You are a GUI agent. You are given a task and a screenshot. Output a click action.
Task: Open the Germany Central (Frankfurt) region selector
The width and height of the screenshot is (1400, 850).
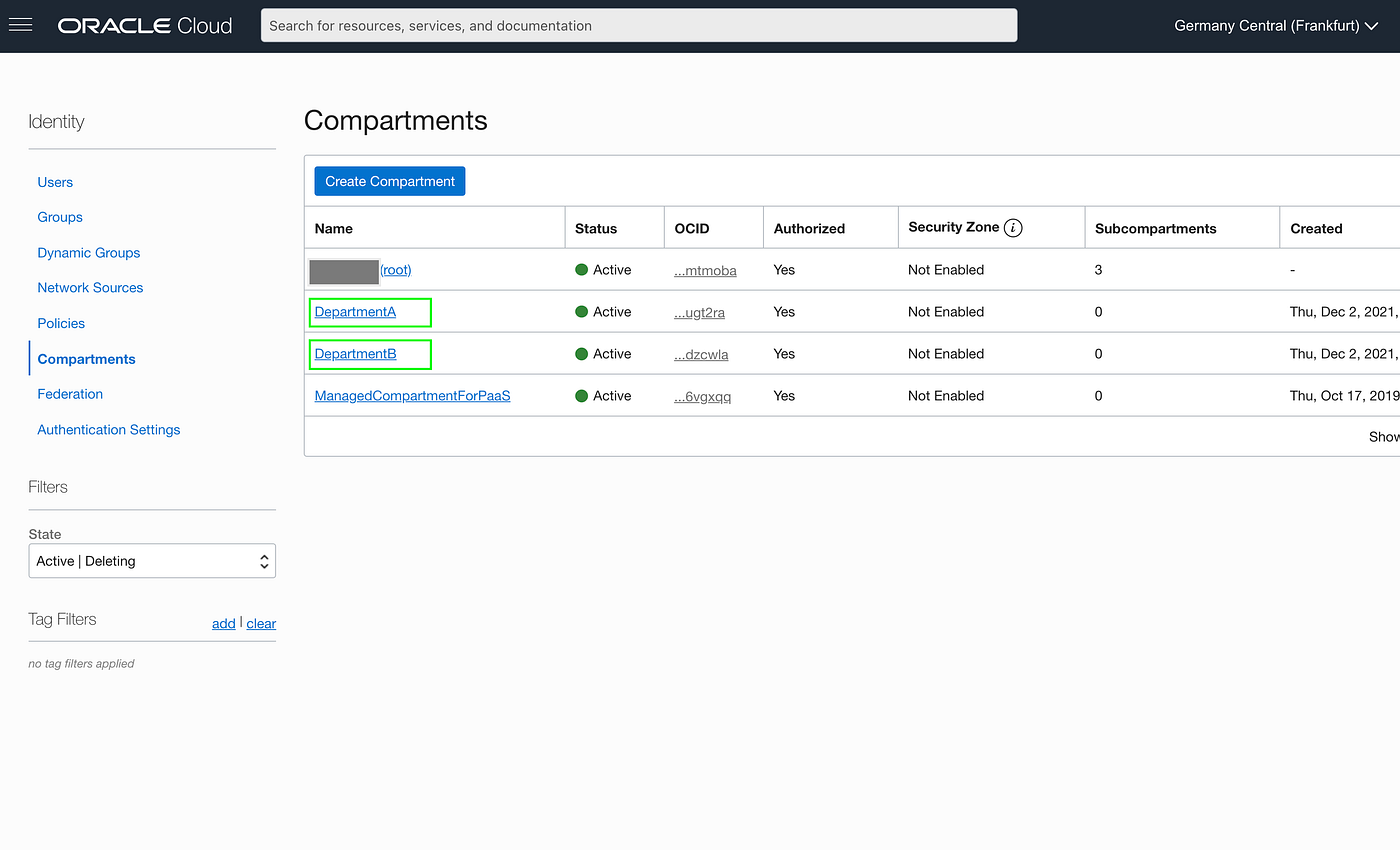point(1276,25)
